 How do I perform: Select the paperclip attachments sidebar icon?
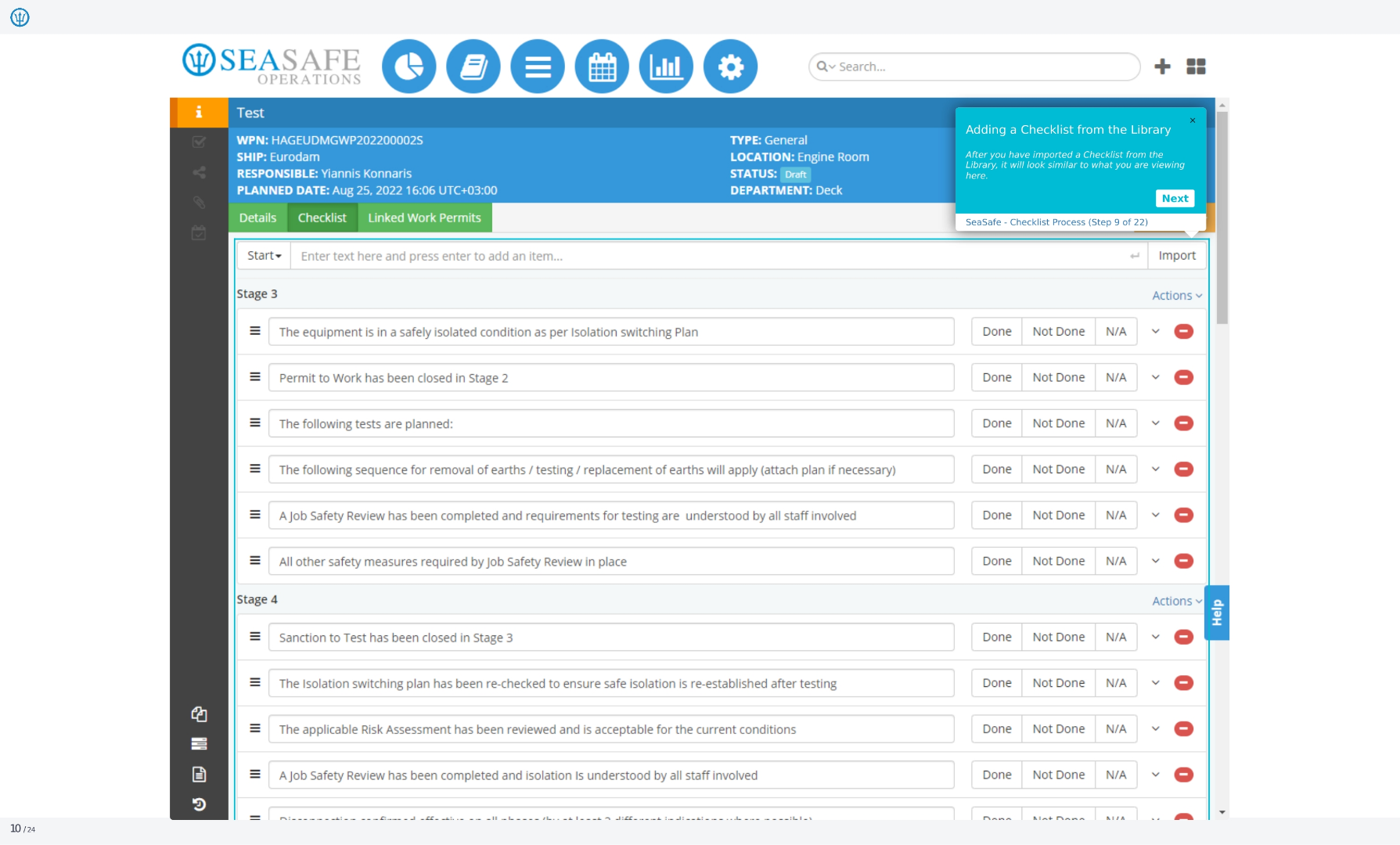coord(199,203)
